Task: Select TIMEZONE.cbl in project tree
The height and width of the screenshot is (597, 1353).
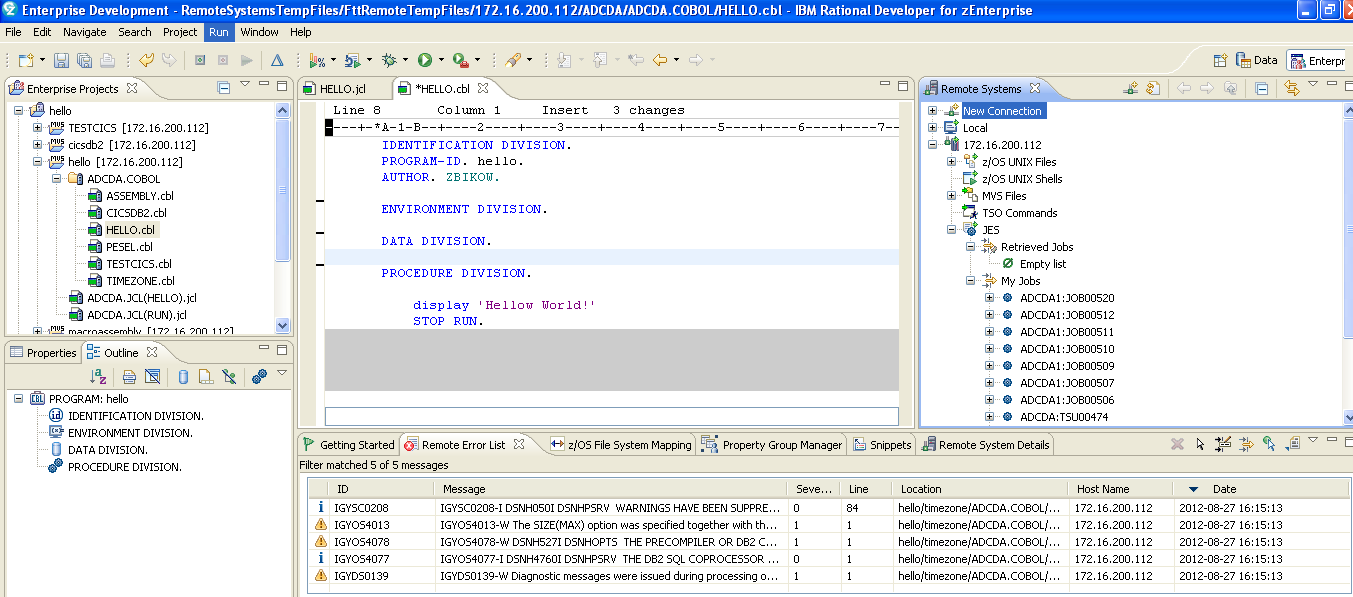Action: (130, 281)
